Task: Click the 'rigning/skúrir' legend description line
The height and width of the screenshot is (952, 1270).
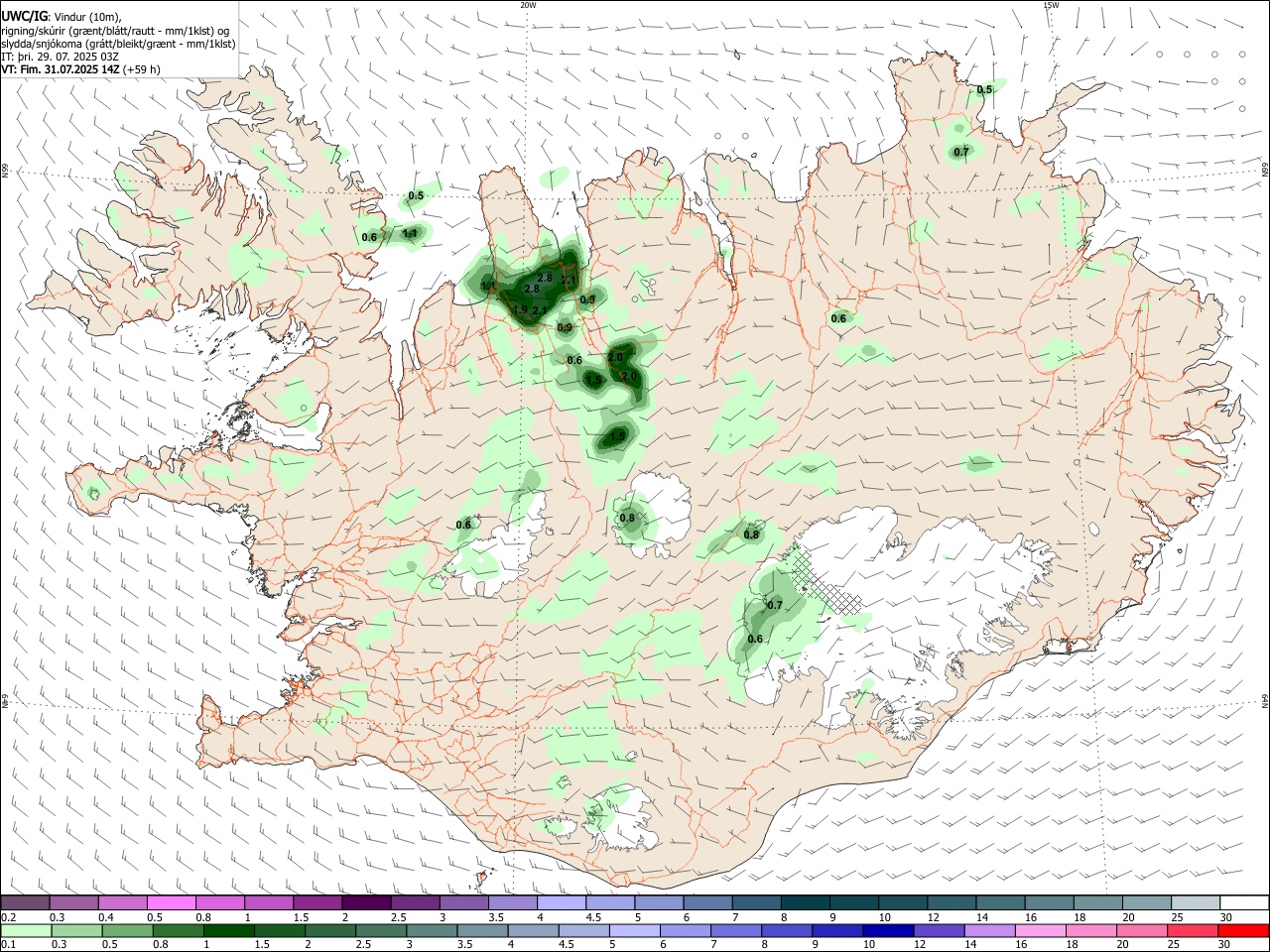Action: [115, 30]
